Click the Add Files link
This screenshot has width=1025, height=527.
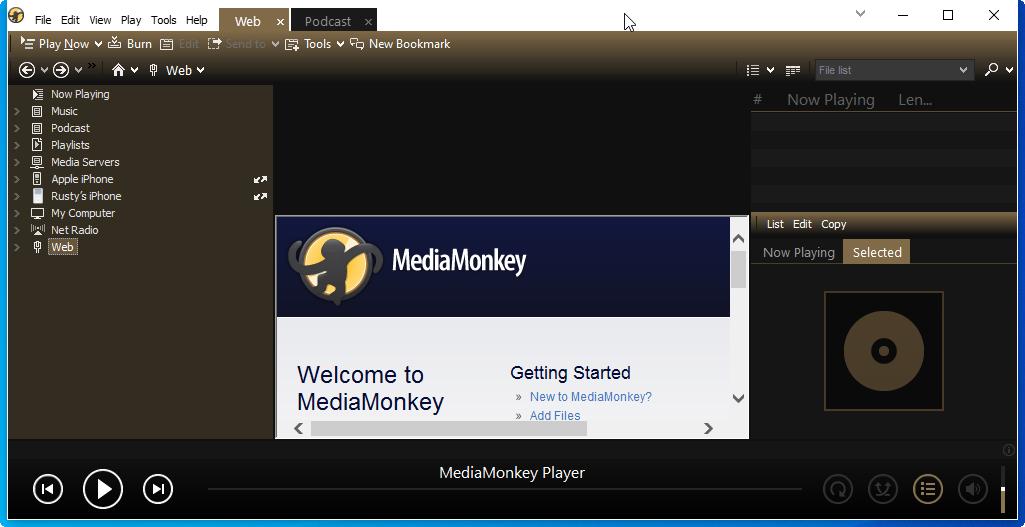[555, 416]
